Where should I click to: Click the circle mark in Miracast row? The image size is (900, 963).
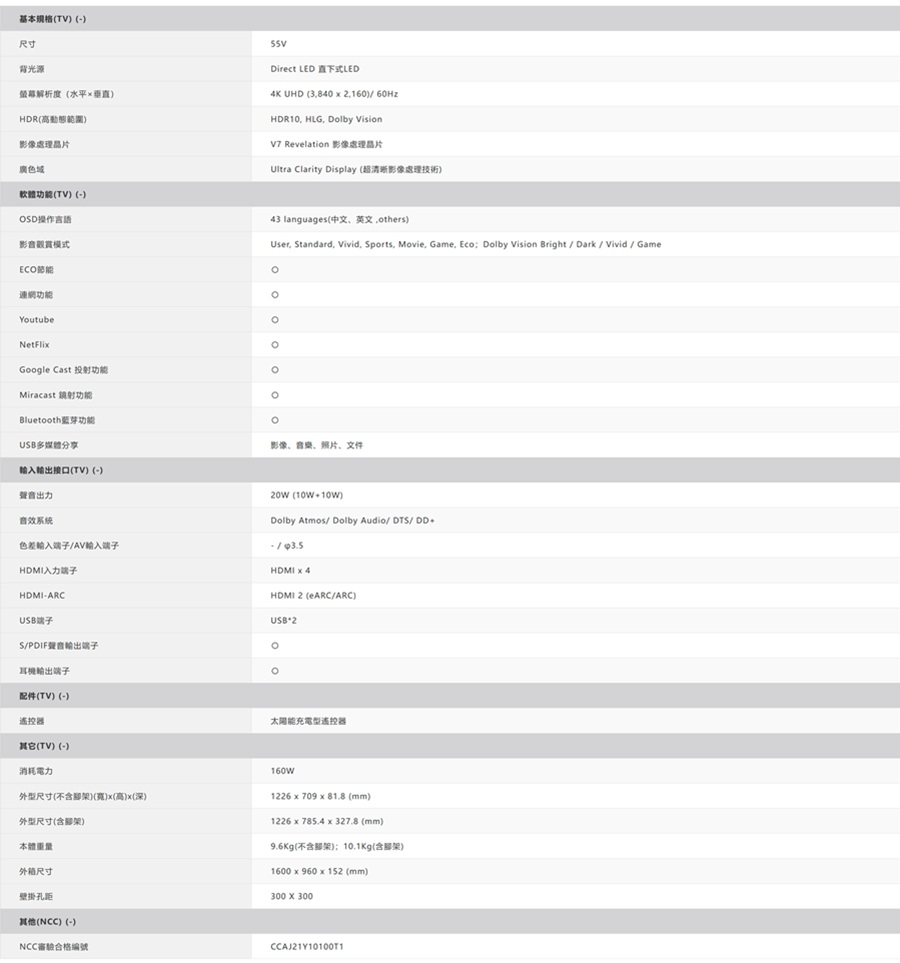point(275,395)
